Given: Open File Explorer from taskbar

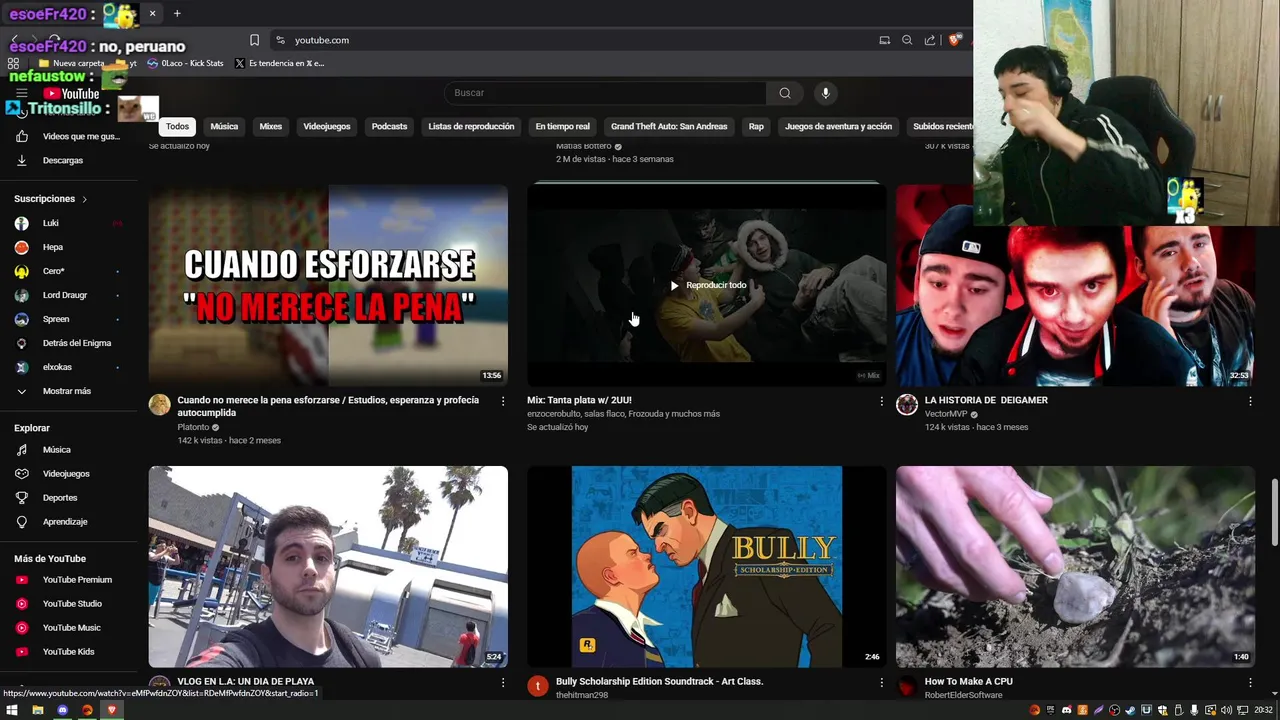Looking at the screenshot, I should click(x=37, y=710).
